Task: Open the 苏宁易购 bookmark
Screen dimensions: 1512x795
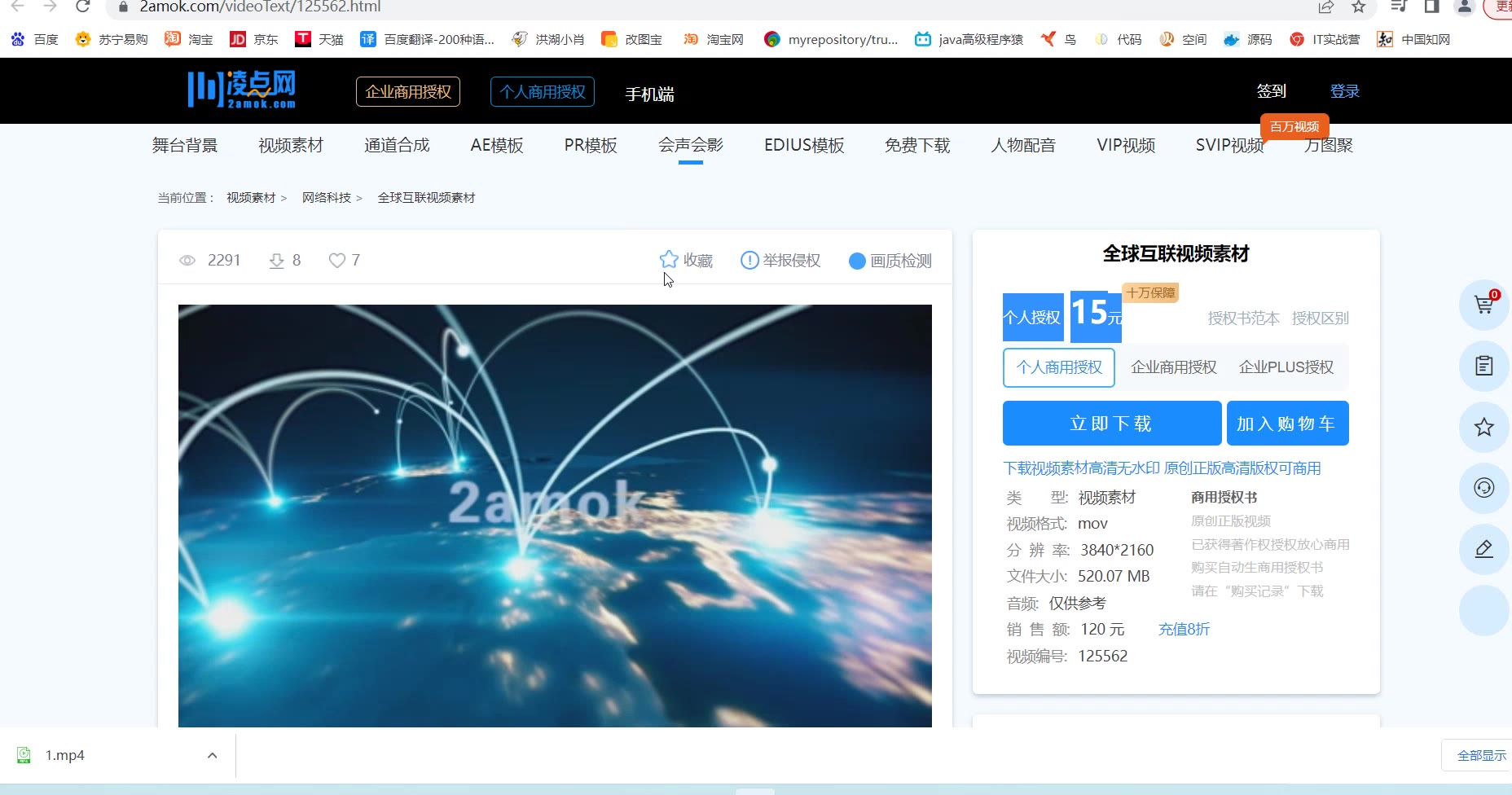Action: [111, 39]
